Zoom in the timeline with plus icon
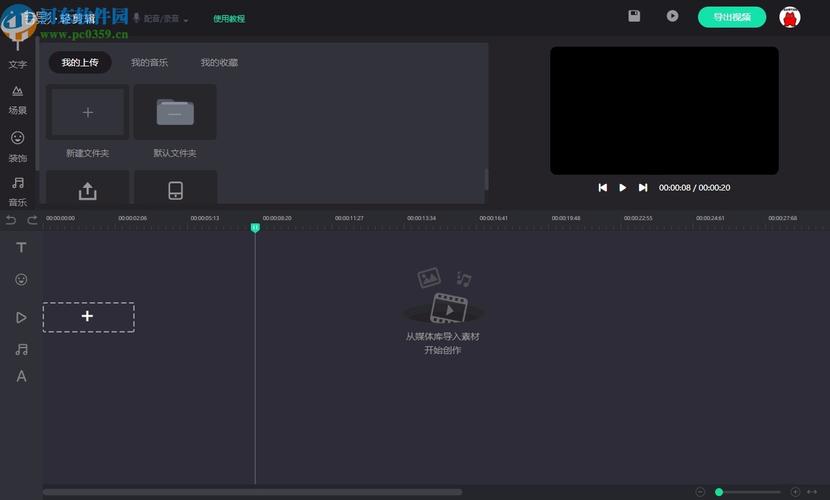Viewport: 830px width, 500px height. click(x=795, y=492)
